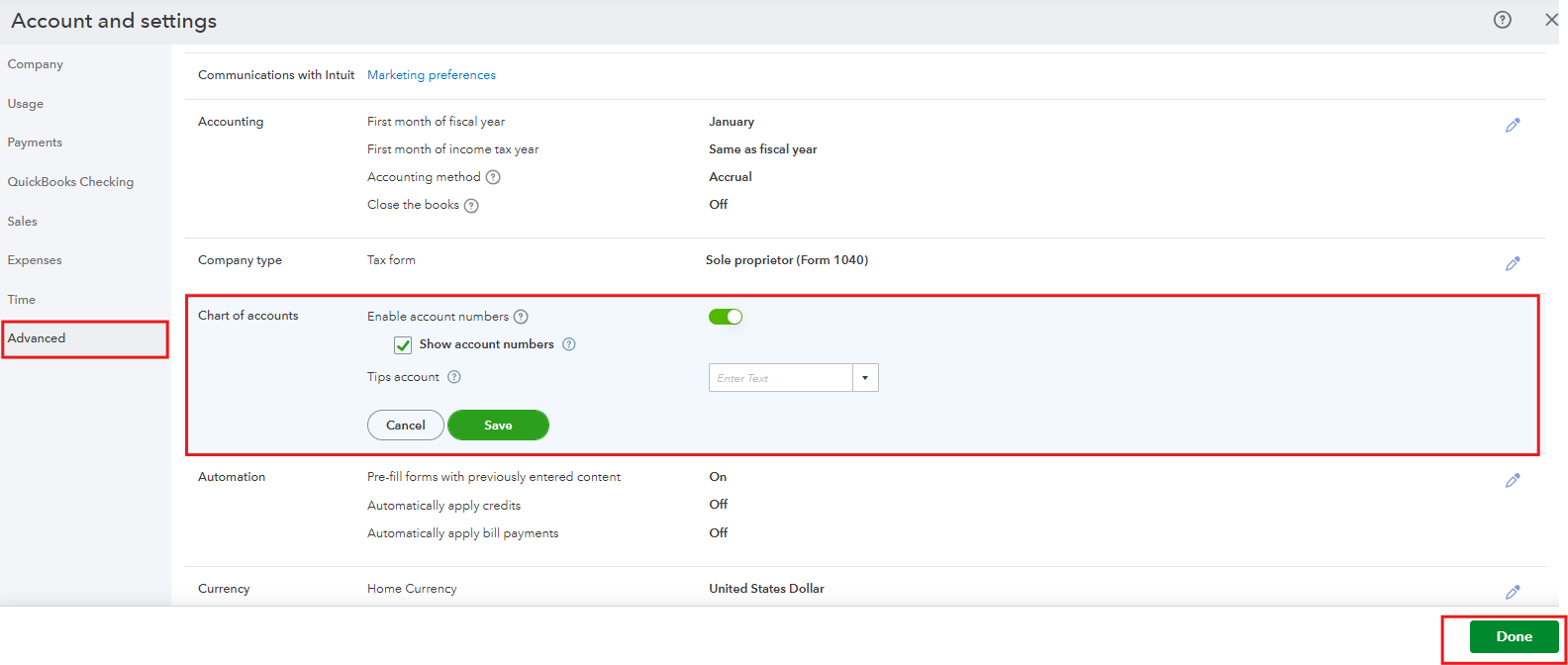Edit Automation settings via pencil icon
The image size is (1568, 665).
tap(1513, 481)
